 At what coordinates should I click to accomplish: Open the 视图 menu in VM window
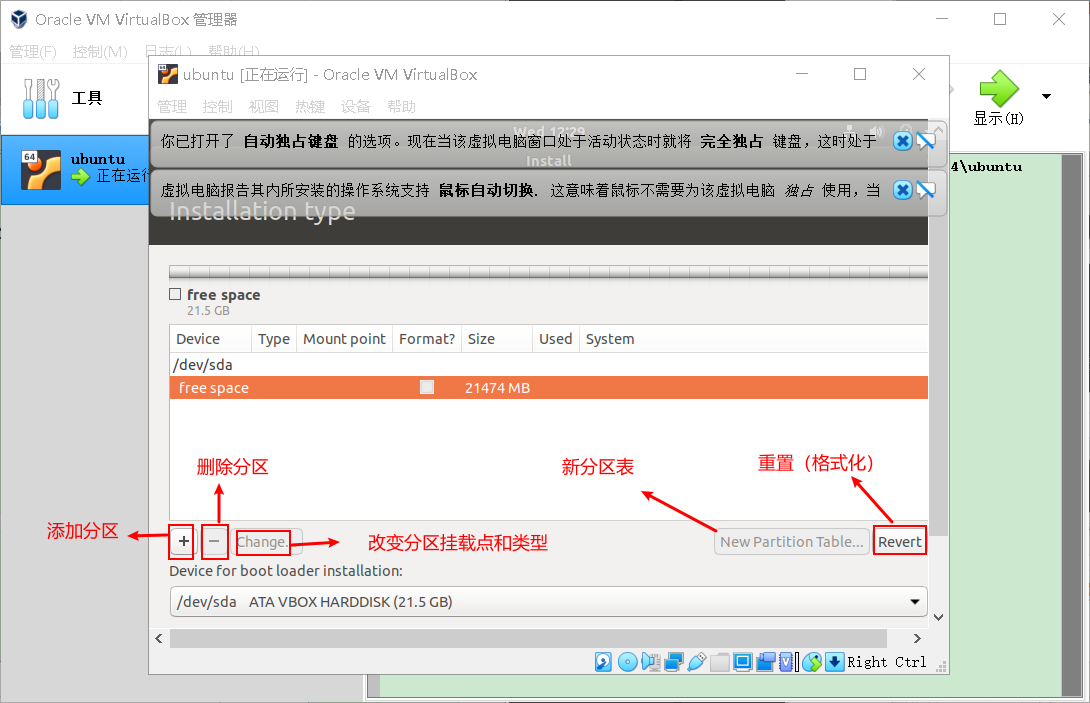(263, 106)
